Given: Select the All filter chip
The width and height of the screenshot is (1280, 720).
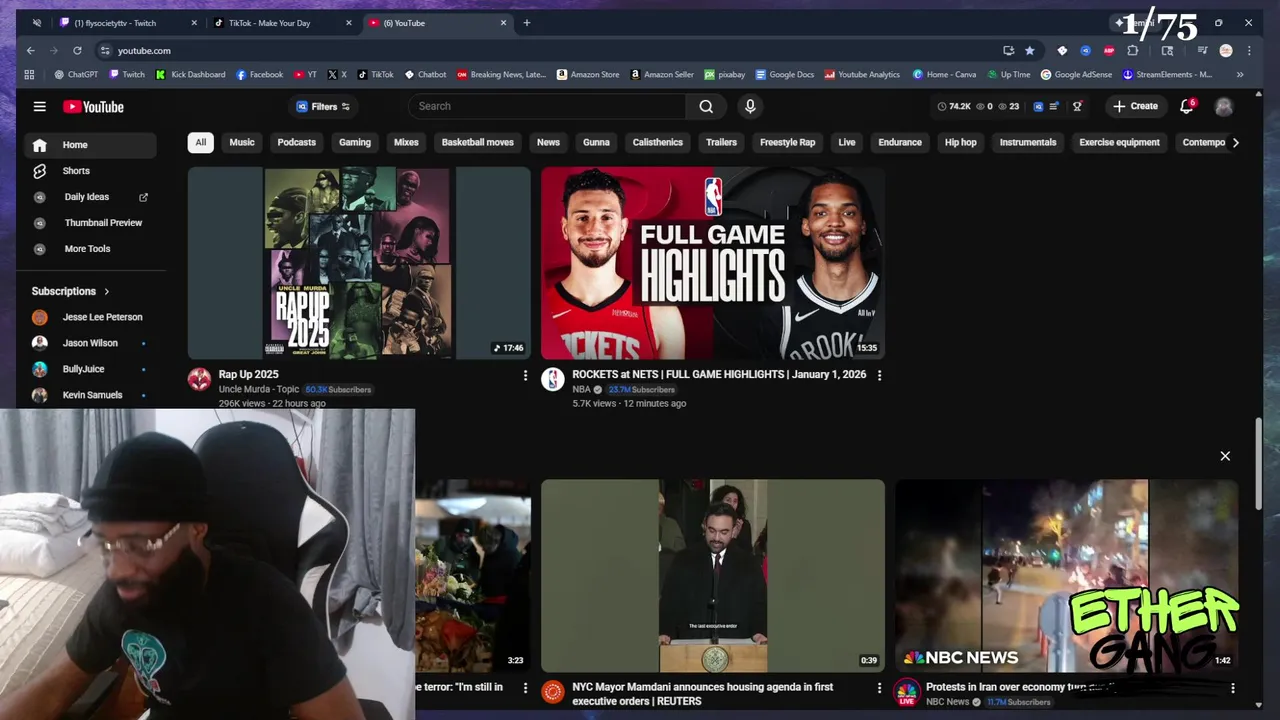Looking at the screenshot, I should click(x=200, y=142).
